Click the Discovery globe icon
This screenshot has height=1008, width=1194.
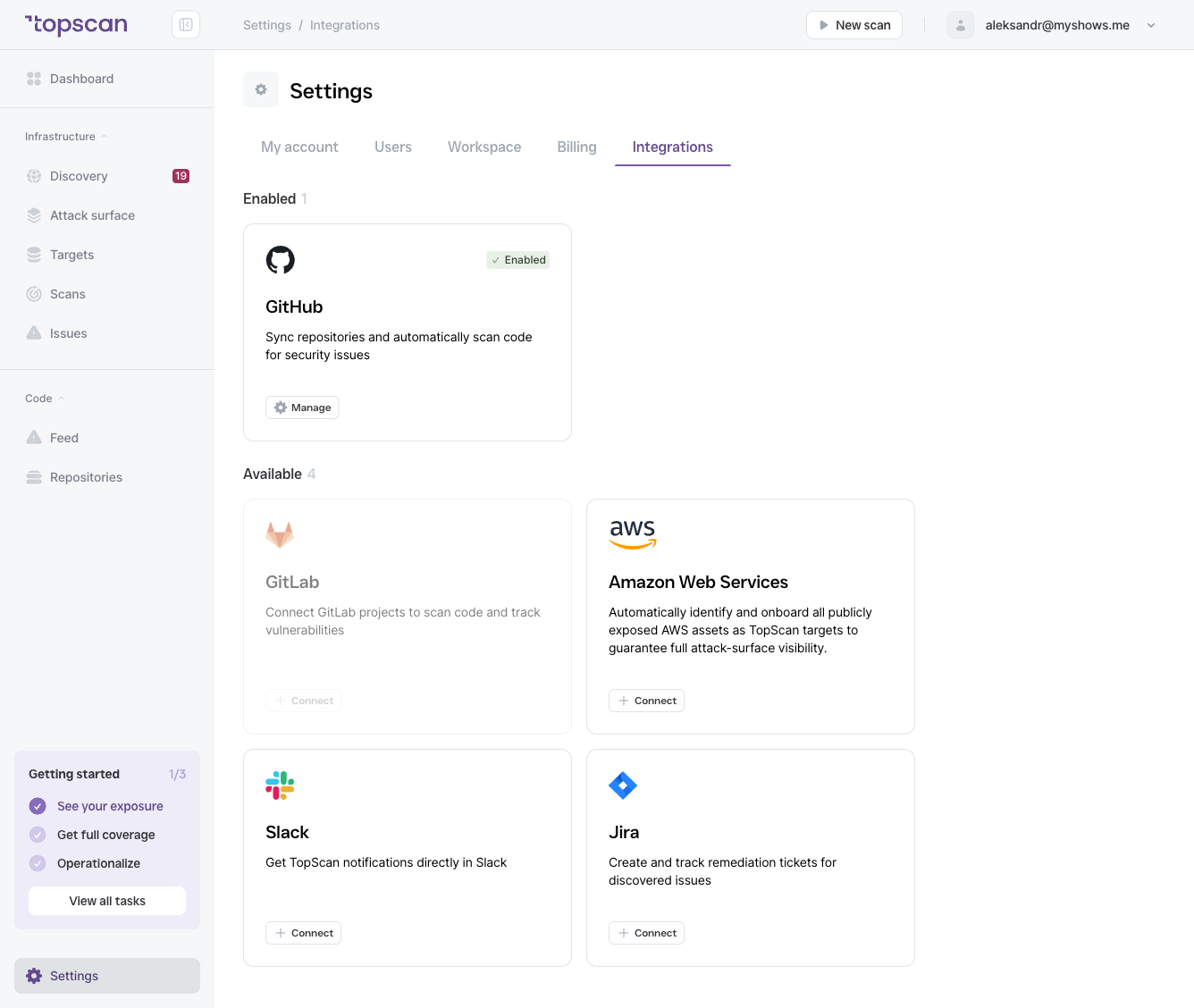click(x=34, y=176)
